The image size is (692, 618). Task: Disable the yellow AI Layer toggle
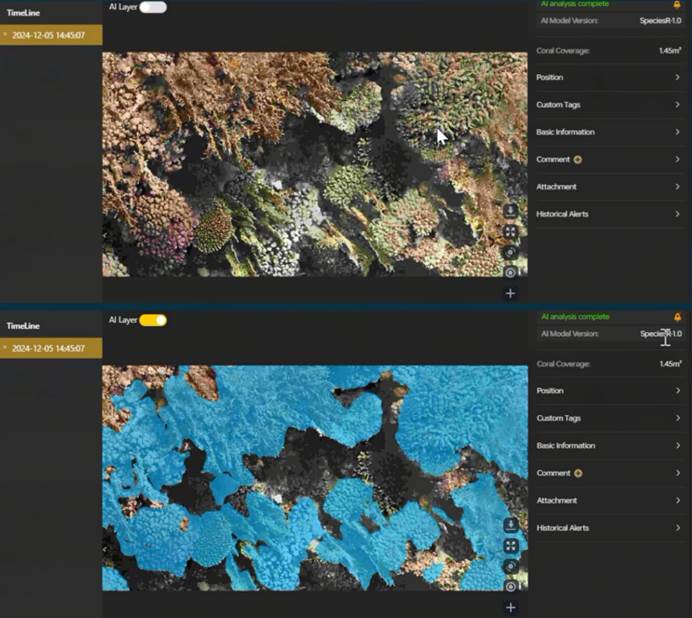pos(153,320)
